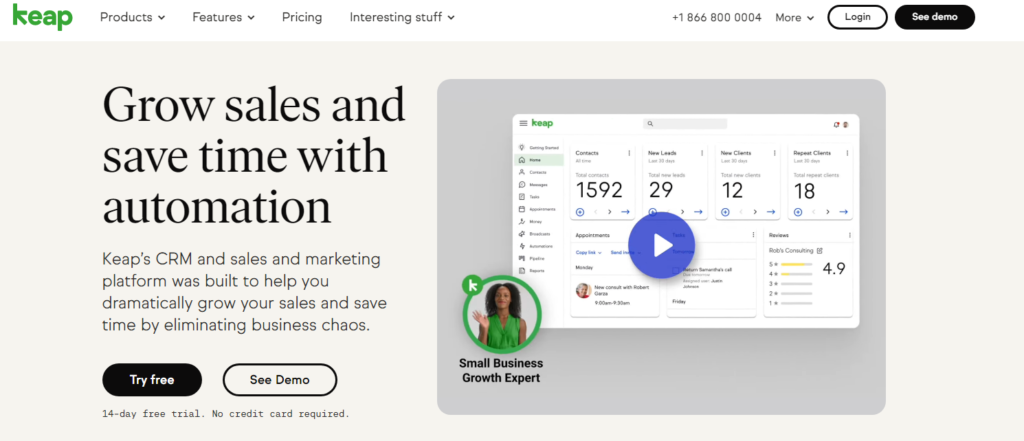This screenshot has height=441, width=1024.
Task: Click the small keap logo inside the dashboard
Action: [542, 123]
